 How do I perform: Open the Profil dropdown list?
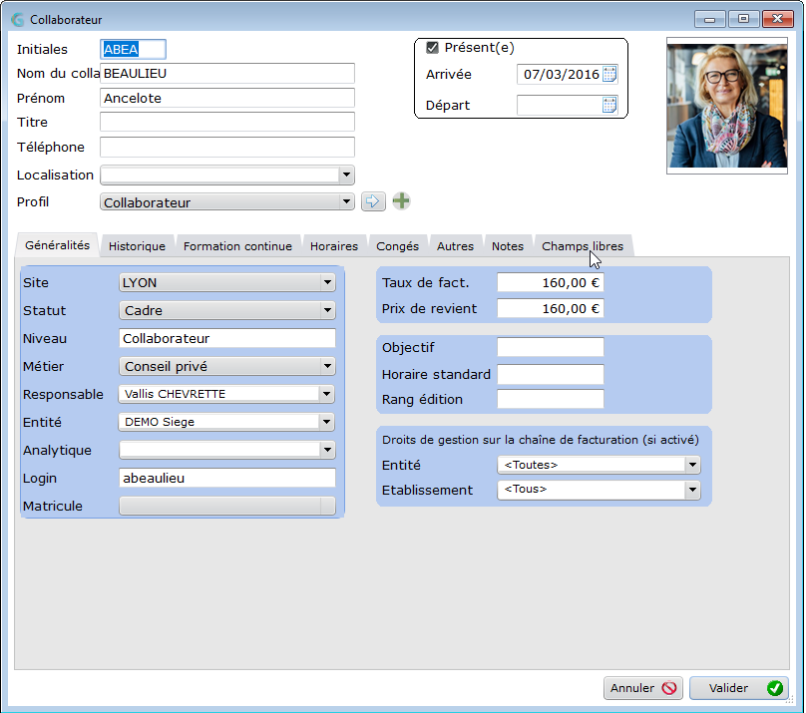pos(346,202)
